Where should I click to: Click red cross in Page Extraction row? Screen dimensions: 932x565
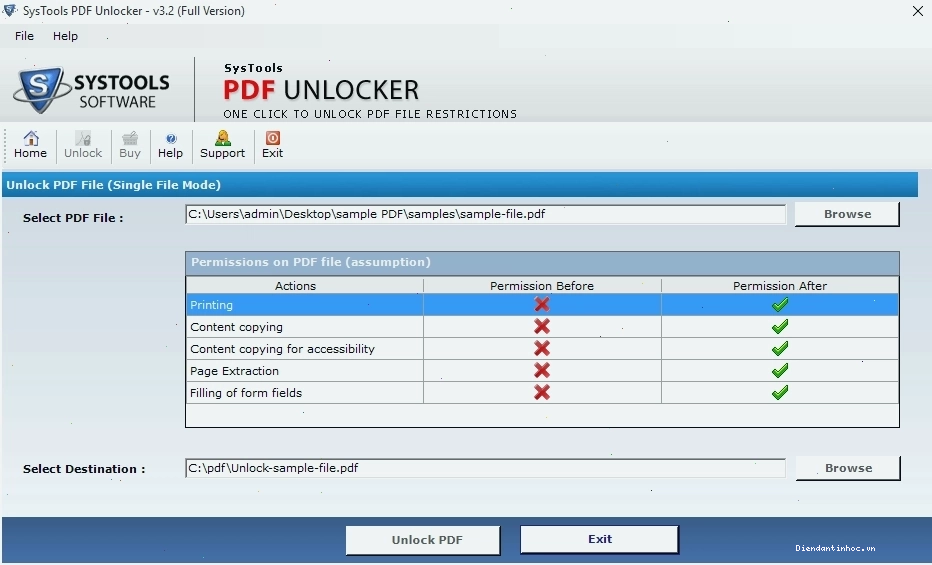coord(541,370)
